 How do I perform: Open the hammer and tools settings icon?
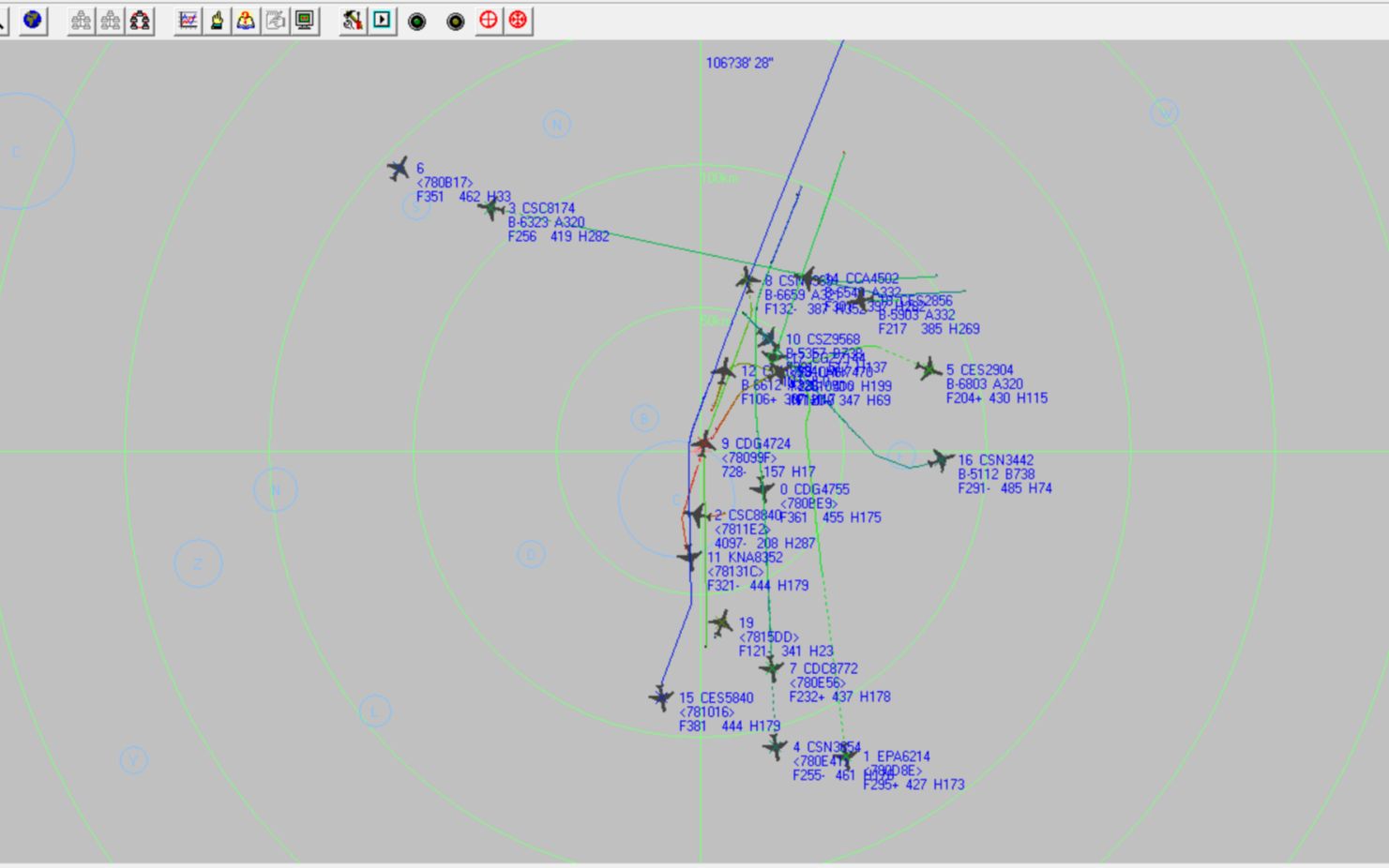tap(353, 20)
